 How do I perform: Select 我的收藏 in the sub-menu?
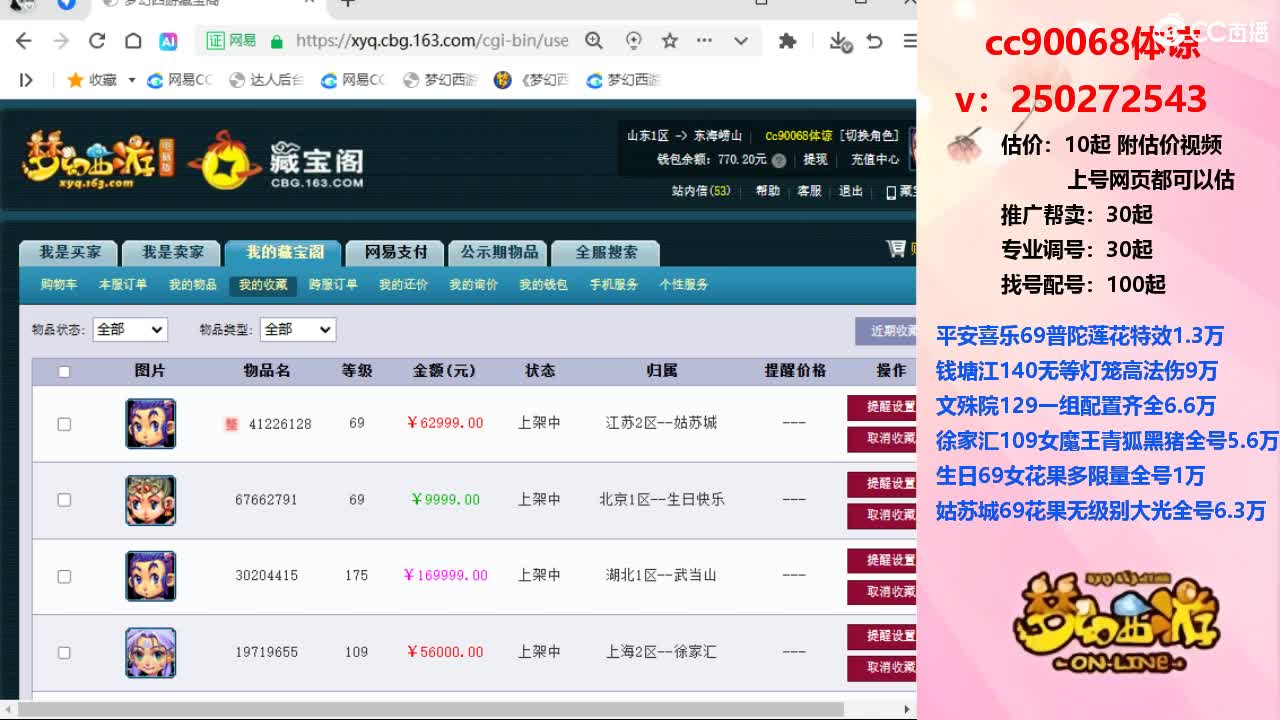[263, 285]
